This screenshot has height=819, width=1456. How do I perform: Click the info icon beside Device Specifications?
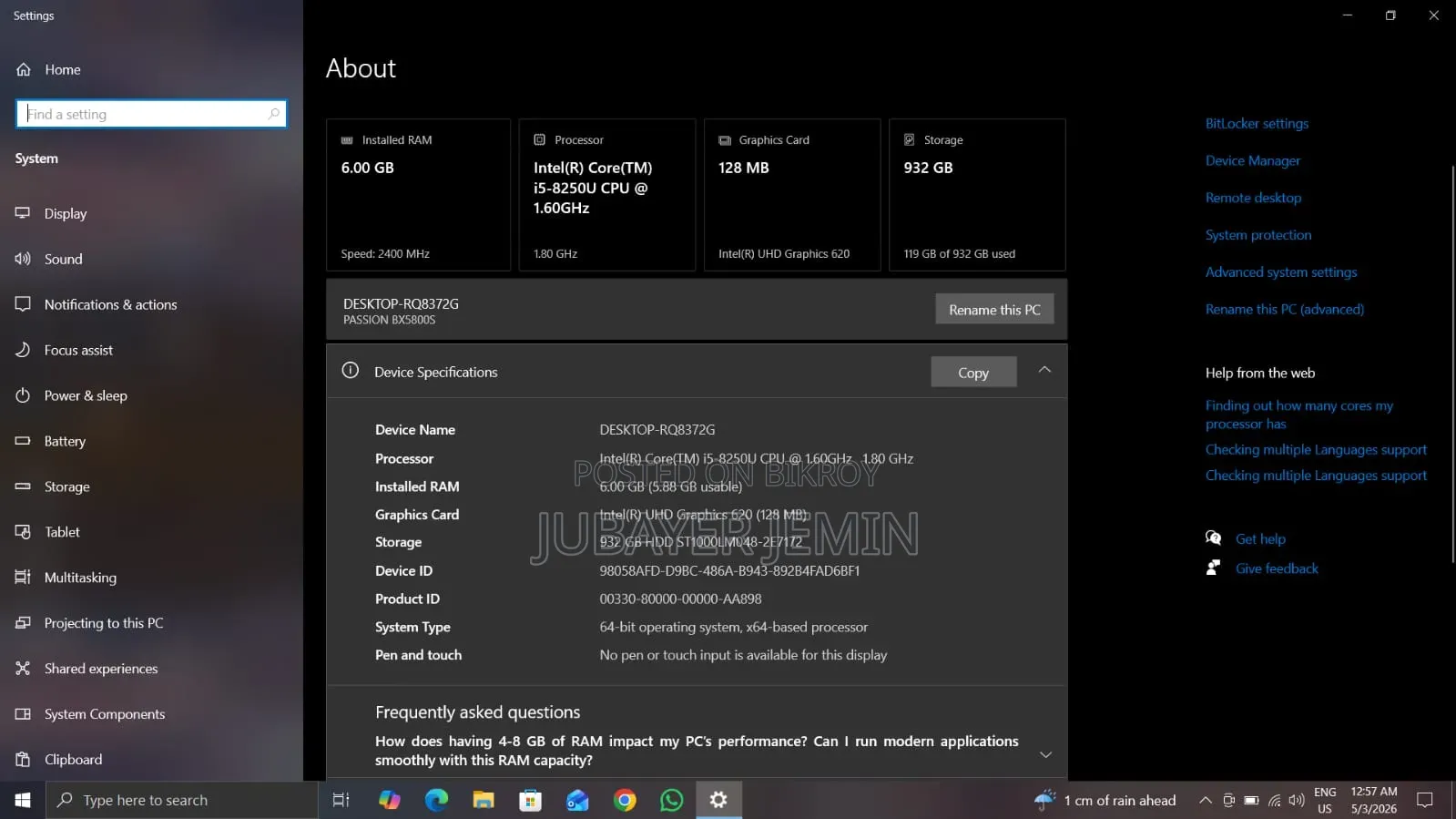pos(350,371)
